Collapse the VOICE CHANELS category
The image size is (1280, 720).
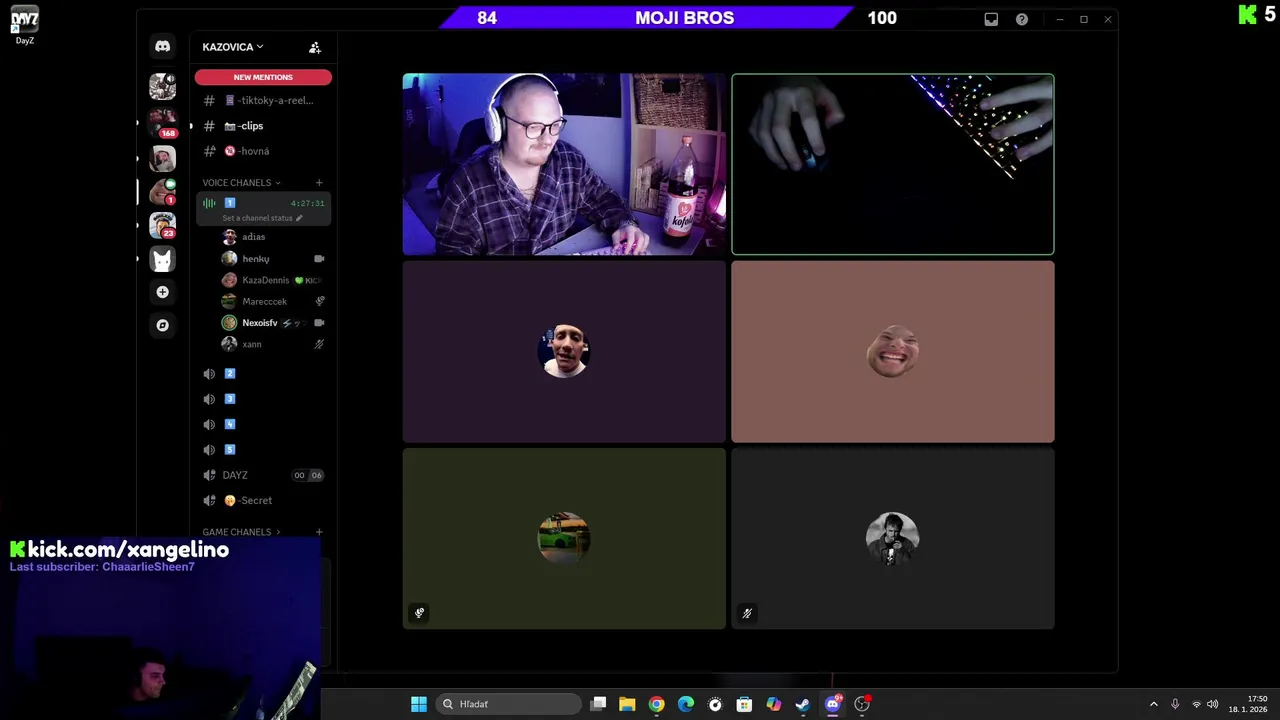pos(241,183)
